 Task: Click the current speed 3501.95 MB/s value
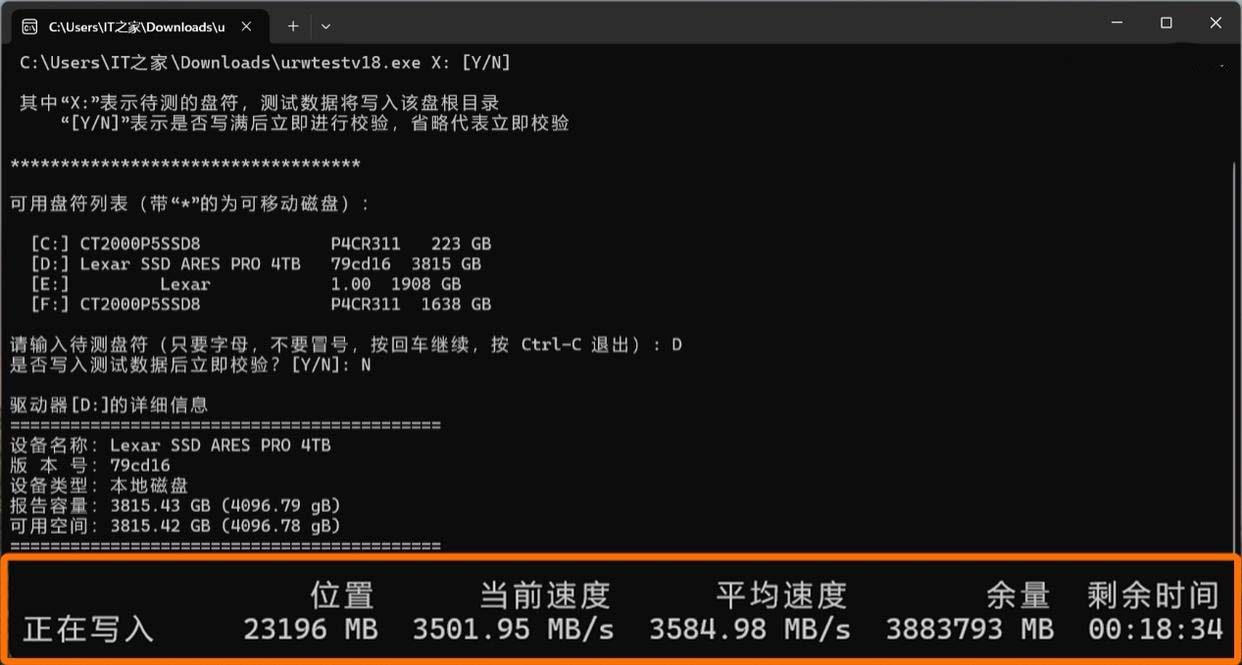[513, 629]
